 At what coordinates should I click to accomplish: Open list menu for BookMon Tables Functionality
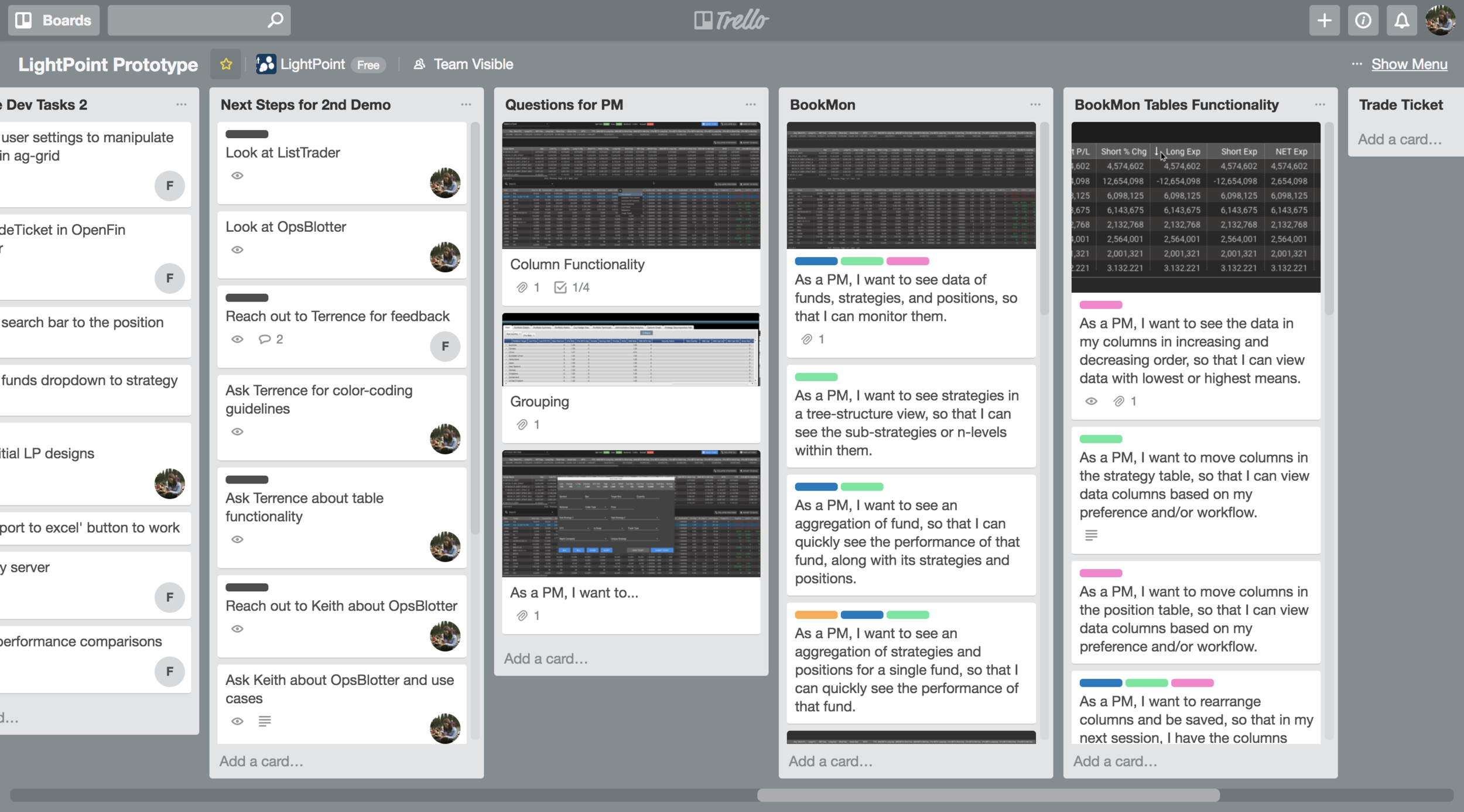pos(1320,105)
